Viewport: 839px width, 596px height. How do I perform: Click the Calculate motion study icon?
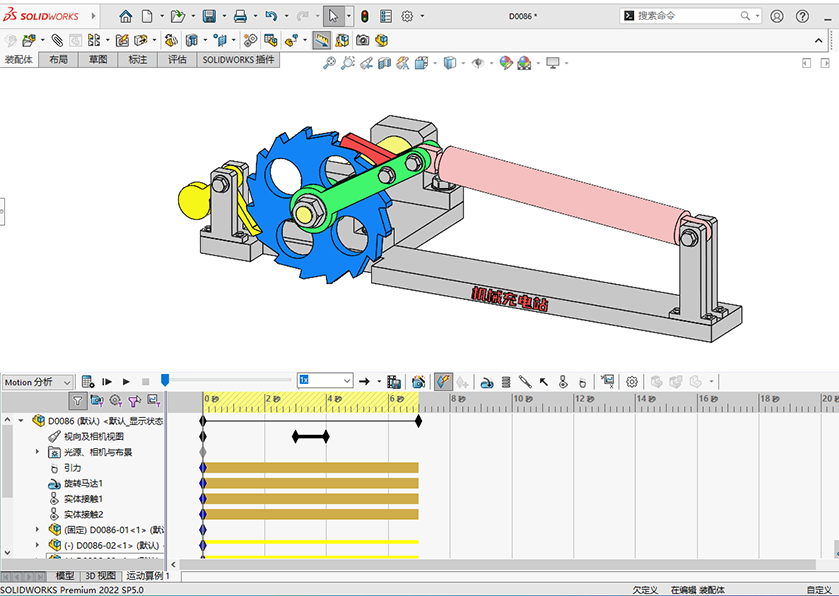[89, 382]
